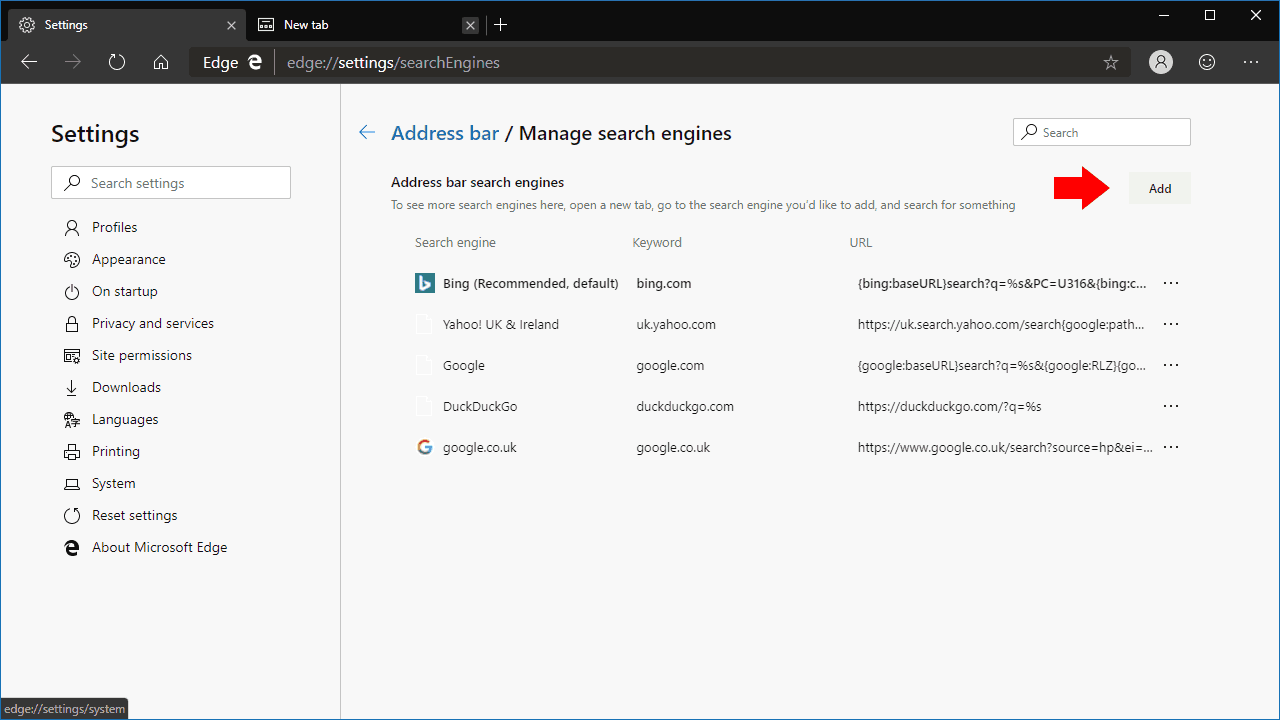The width and height of the screenshot is (1280, 720).
Task: Return to Address bar settings via back arrow
Action: (367, 133)
